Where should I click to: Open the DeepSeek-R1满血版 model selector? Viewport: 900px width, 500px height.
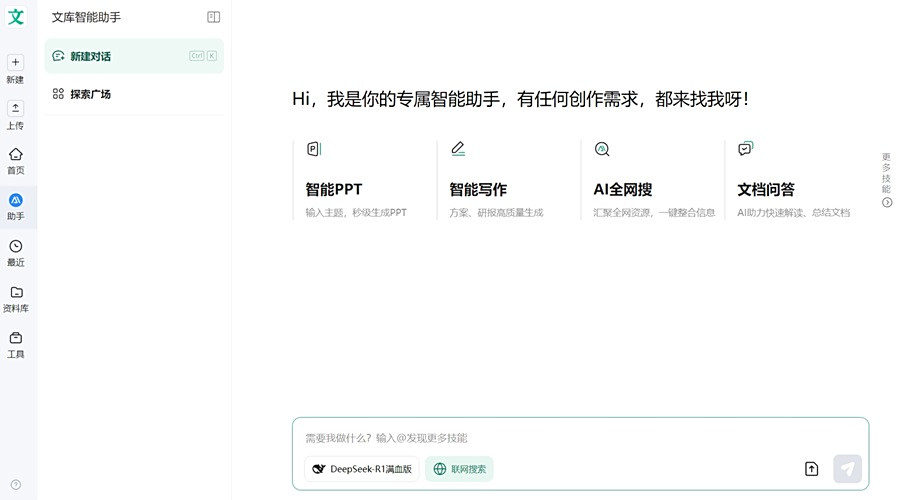click(x=362, y=469)
